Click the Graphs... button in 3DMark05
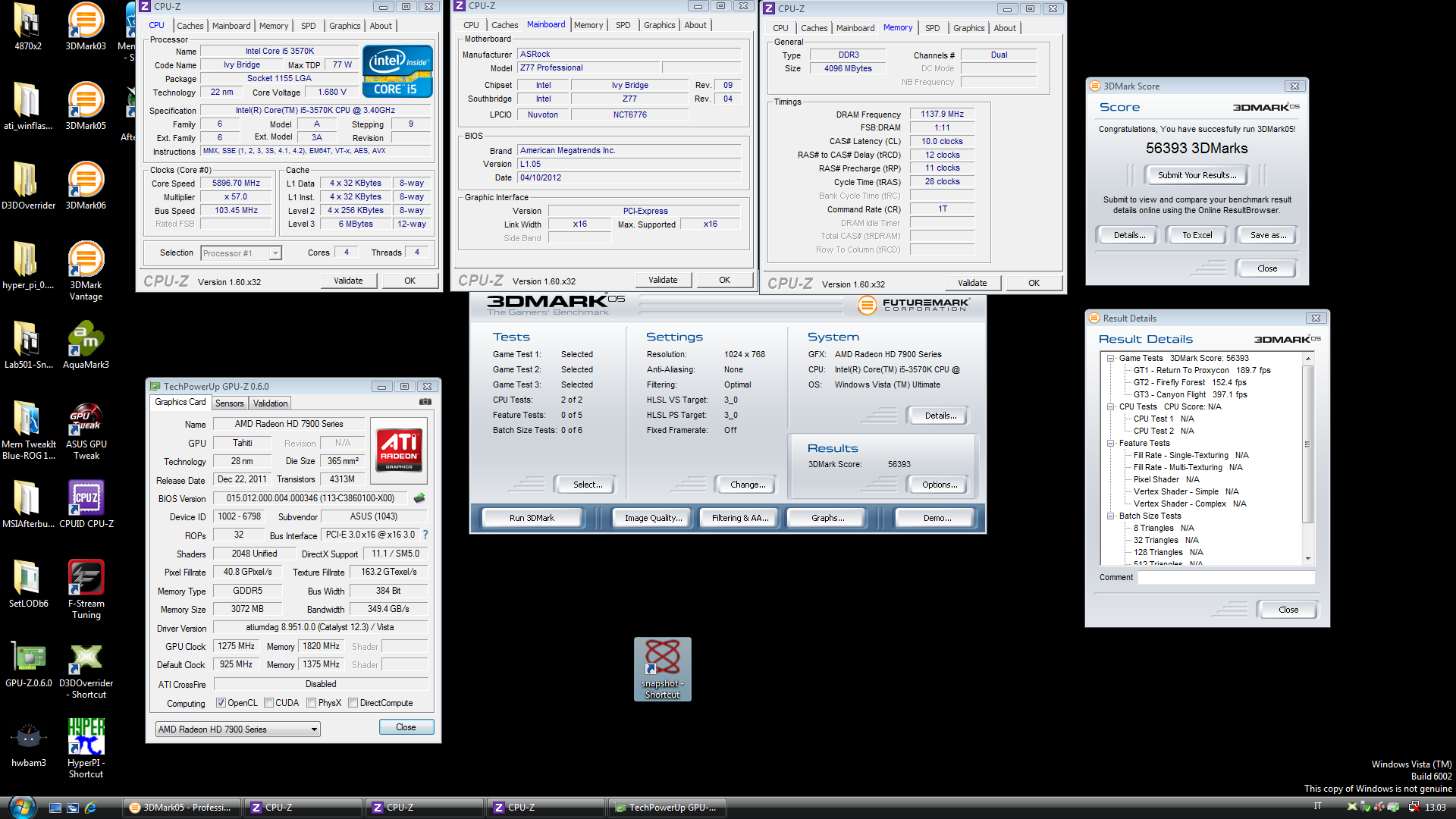 (x=827, y=518)
